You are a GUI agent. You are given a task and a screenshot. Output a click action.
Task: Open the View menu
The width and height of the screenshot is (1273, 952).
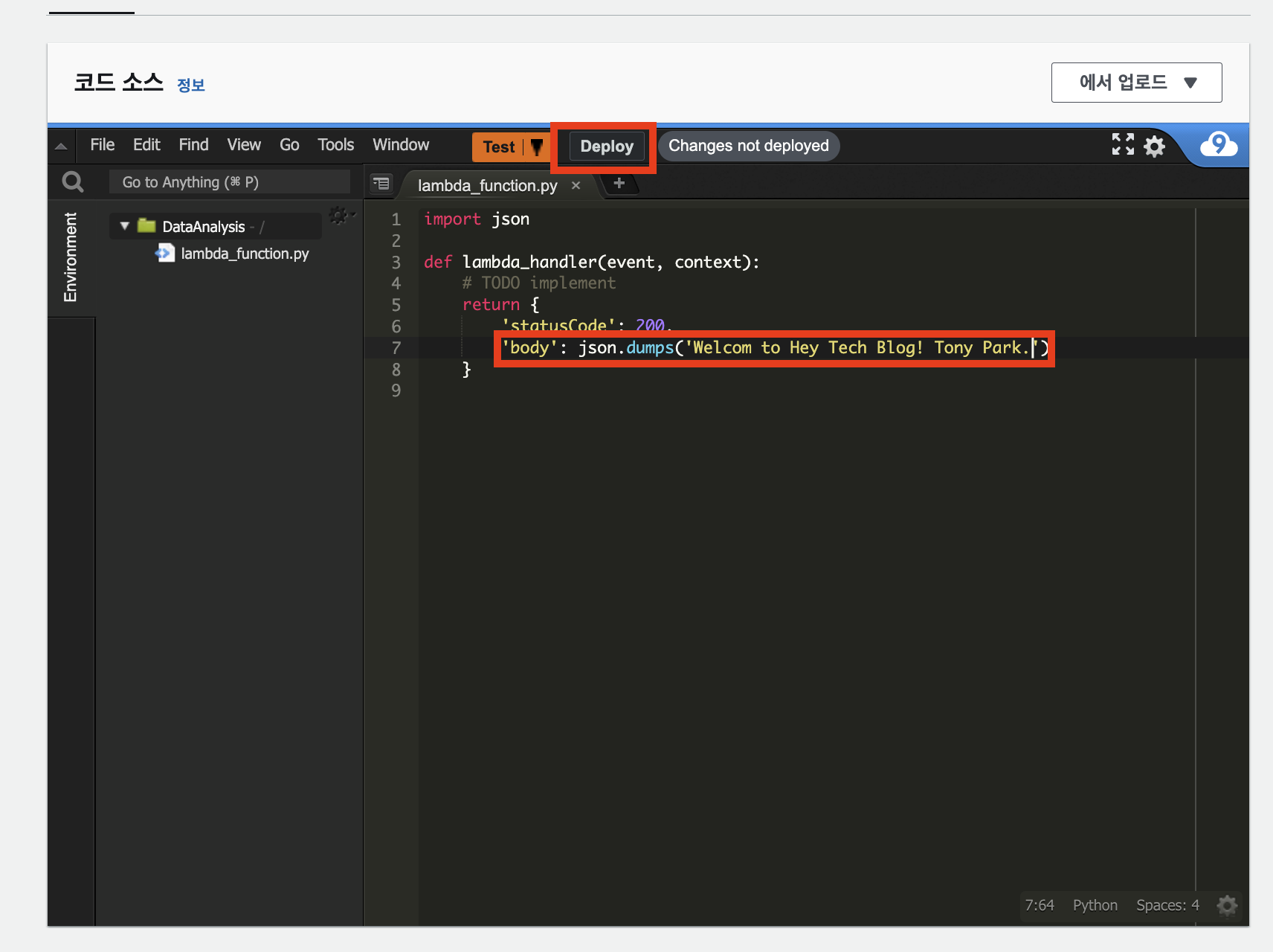[244, 145]
